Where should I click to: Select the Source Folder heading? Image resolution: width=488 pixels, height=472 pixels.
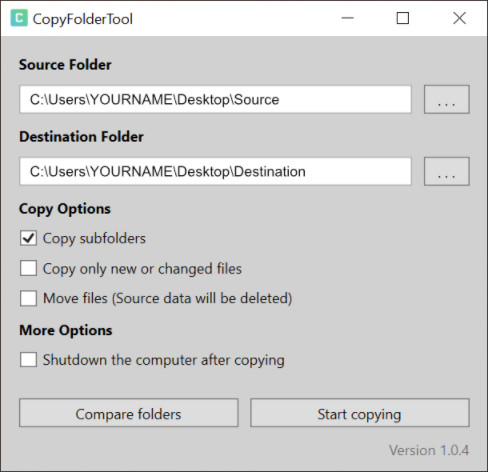(x=65, y=65)
